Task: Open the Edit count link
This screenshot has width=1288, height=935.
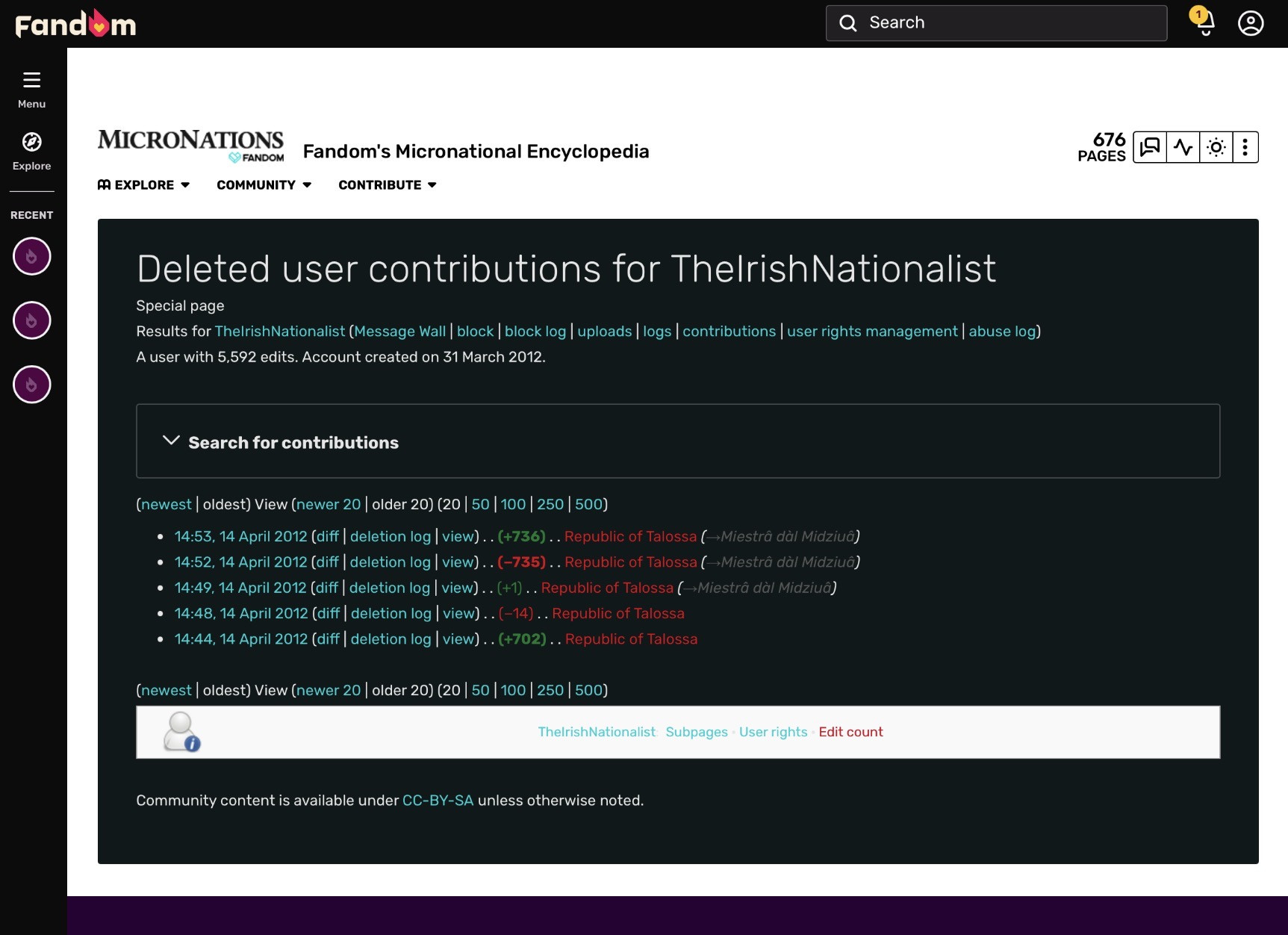Action: point(850,732)
